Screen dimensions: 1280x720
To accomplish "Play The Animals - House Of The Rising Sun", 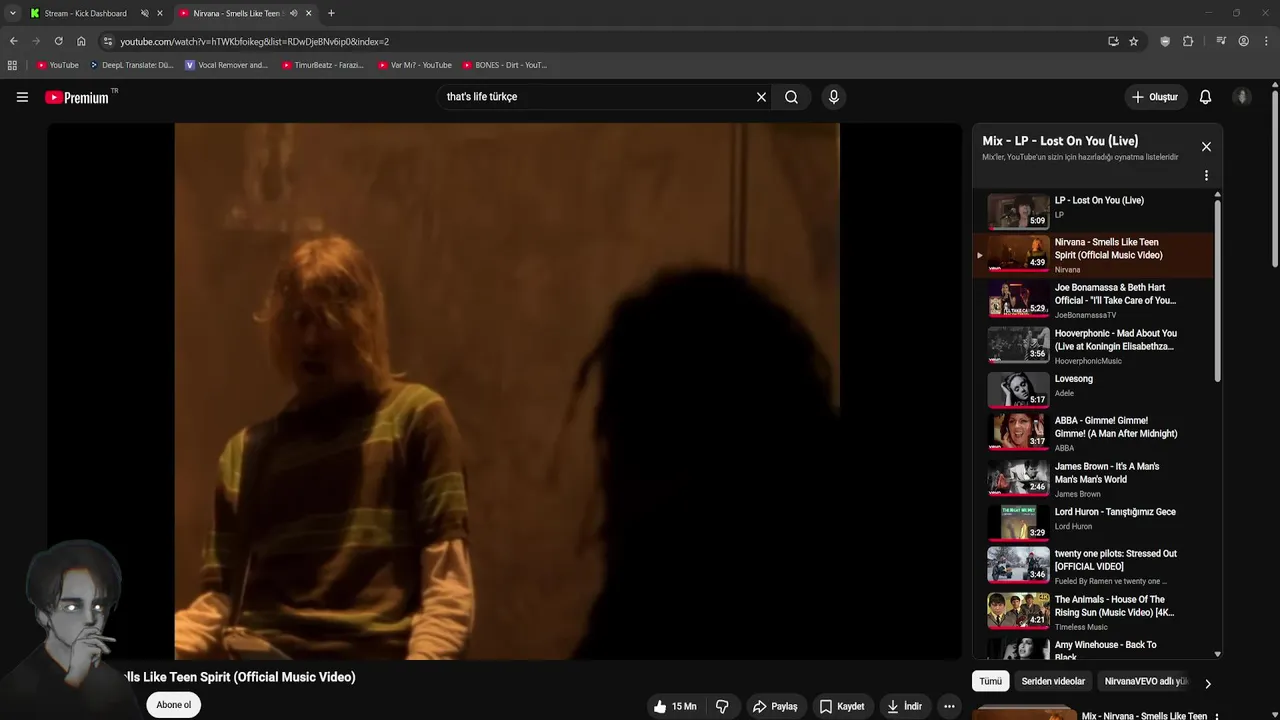I will click(1095, 612).
